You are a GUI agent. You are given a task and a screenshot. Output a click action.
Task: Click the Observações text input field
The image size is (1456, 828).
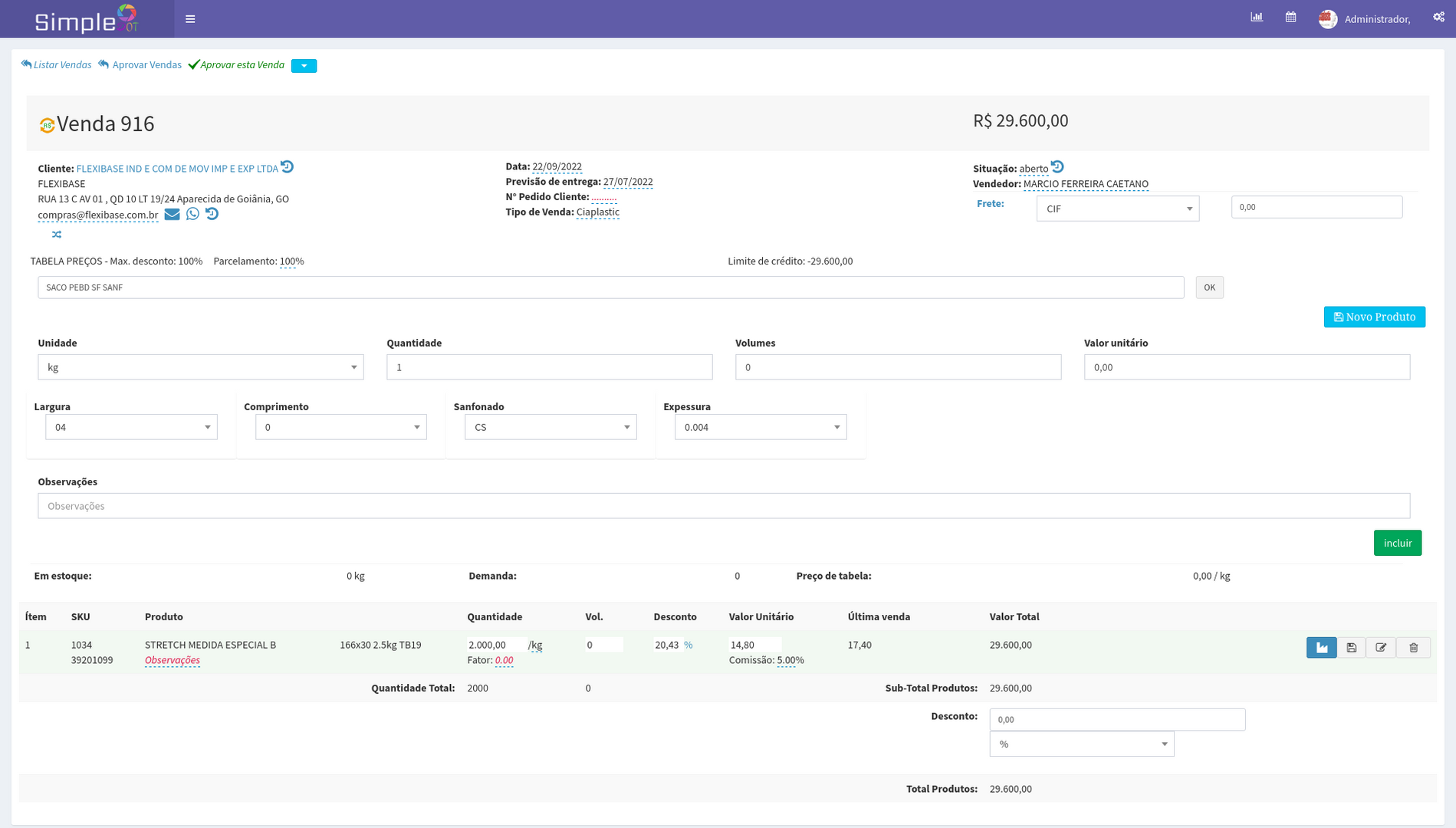[723, 506]
